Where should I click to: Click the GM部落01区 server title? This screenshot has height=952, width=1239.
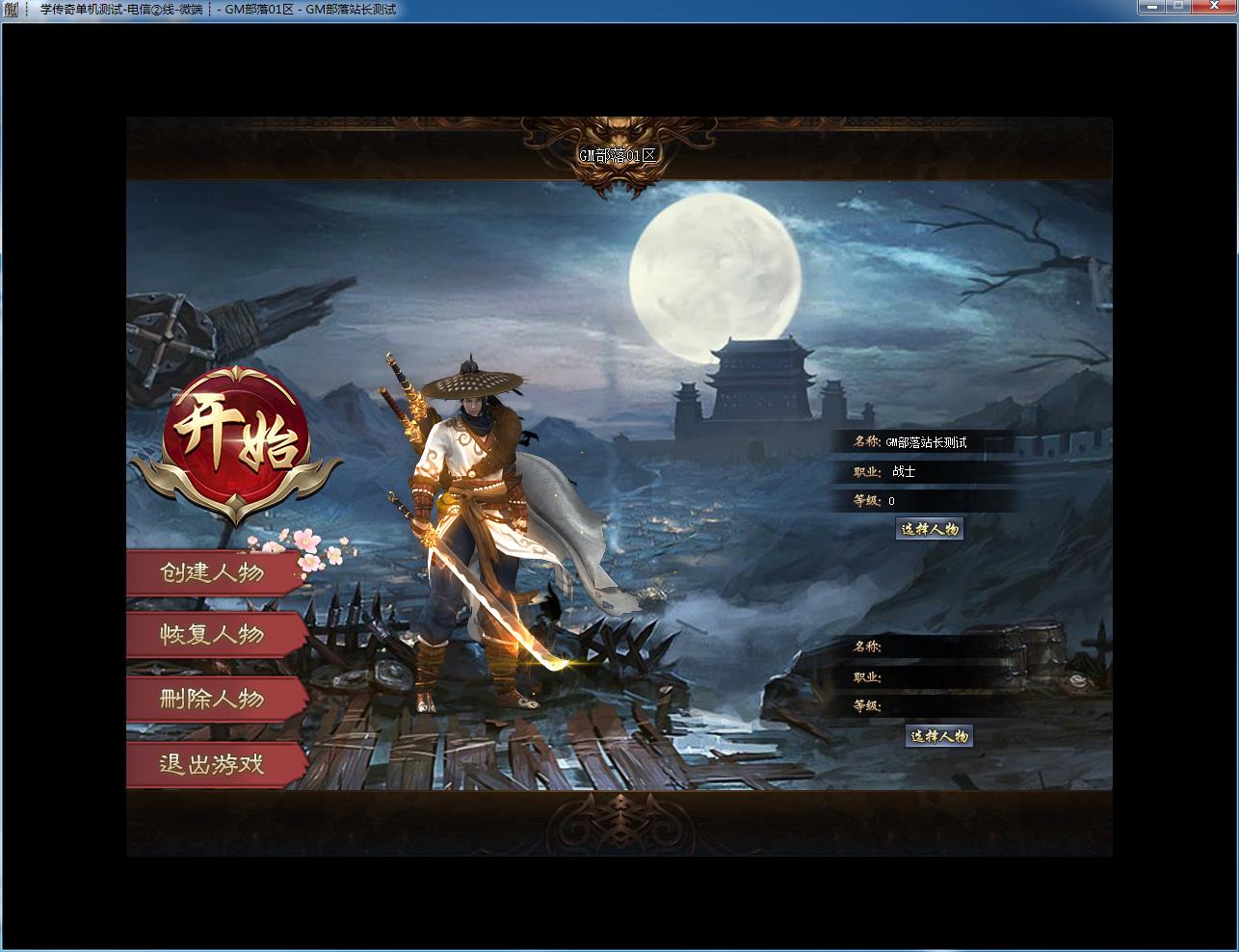(x=619, y=155)
